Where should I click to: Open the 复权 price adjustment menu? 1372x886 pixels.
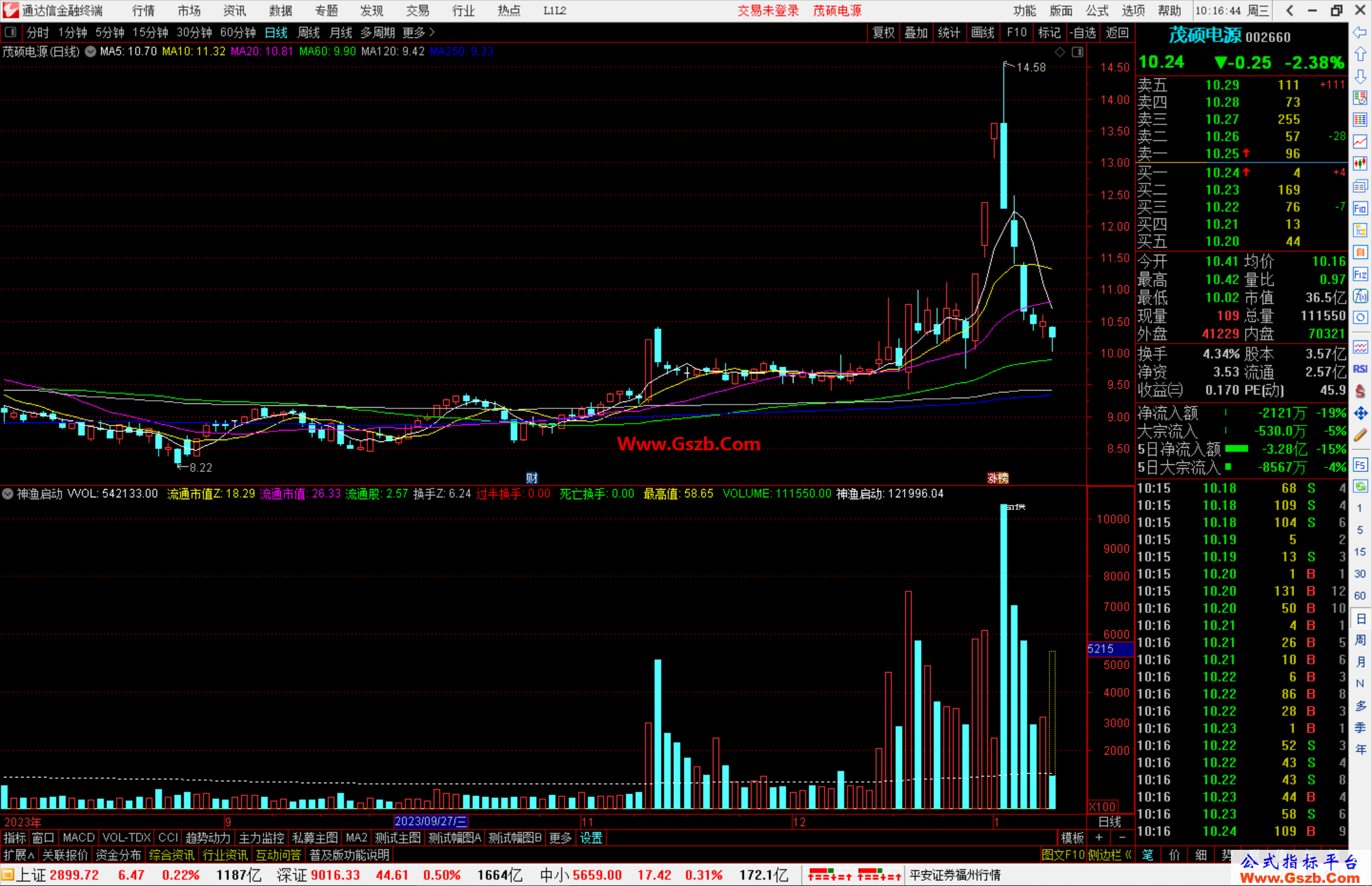coord(884,32)
